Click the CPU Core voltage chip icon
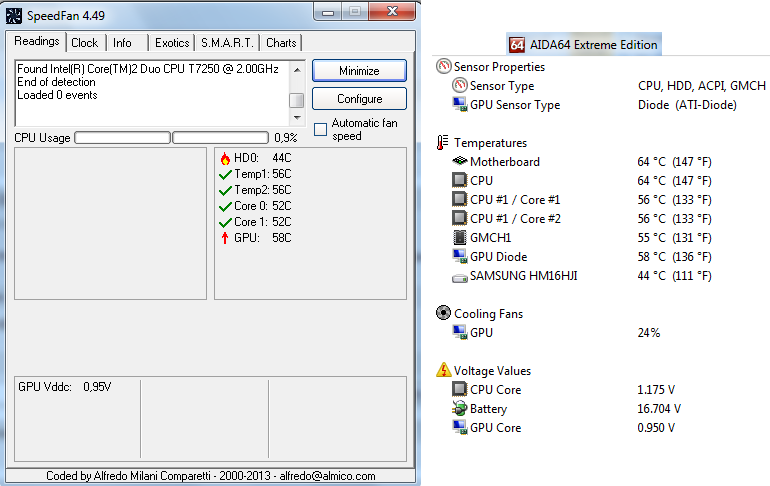This screenshot has height=486, width=770. click(460, 389)
